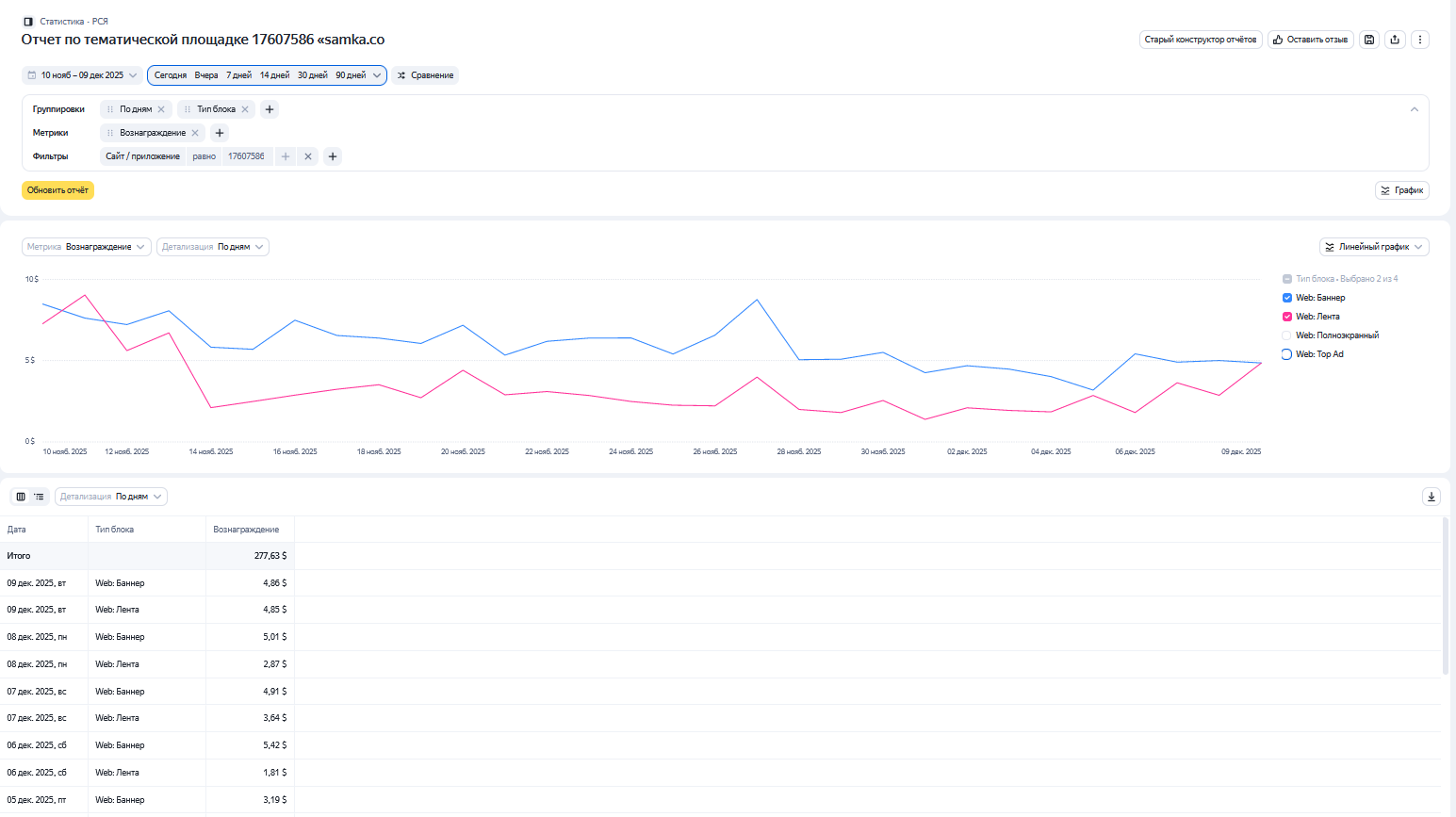Open the three-dot more options menu
The image size is (1456, 817).
(x=1420, y=40)
